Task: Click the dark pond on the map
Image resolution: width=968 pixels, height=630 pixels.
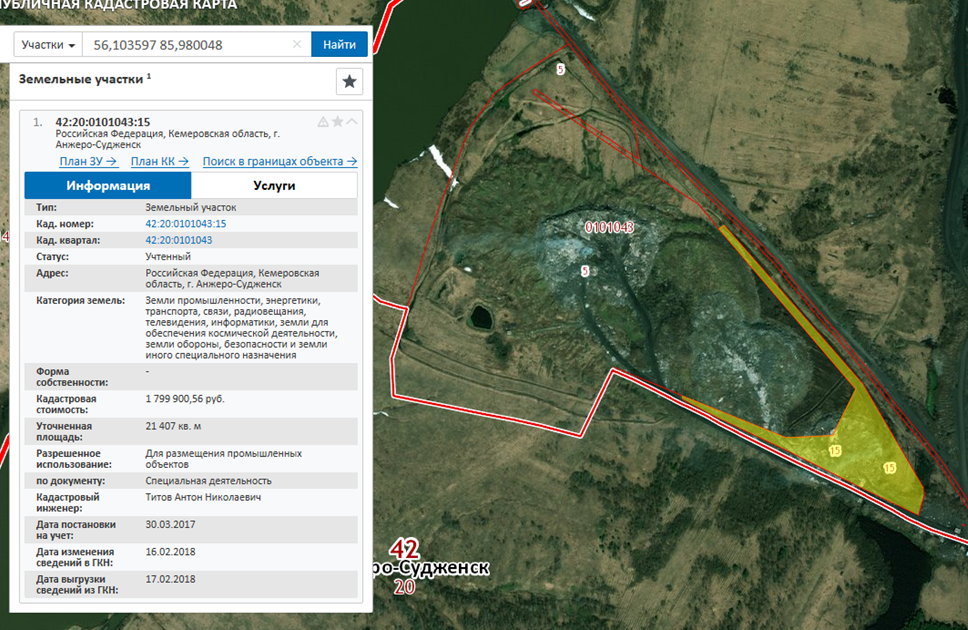Action: tap(480, 319)
